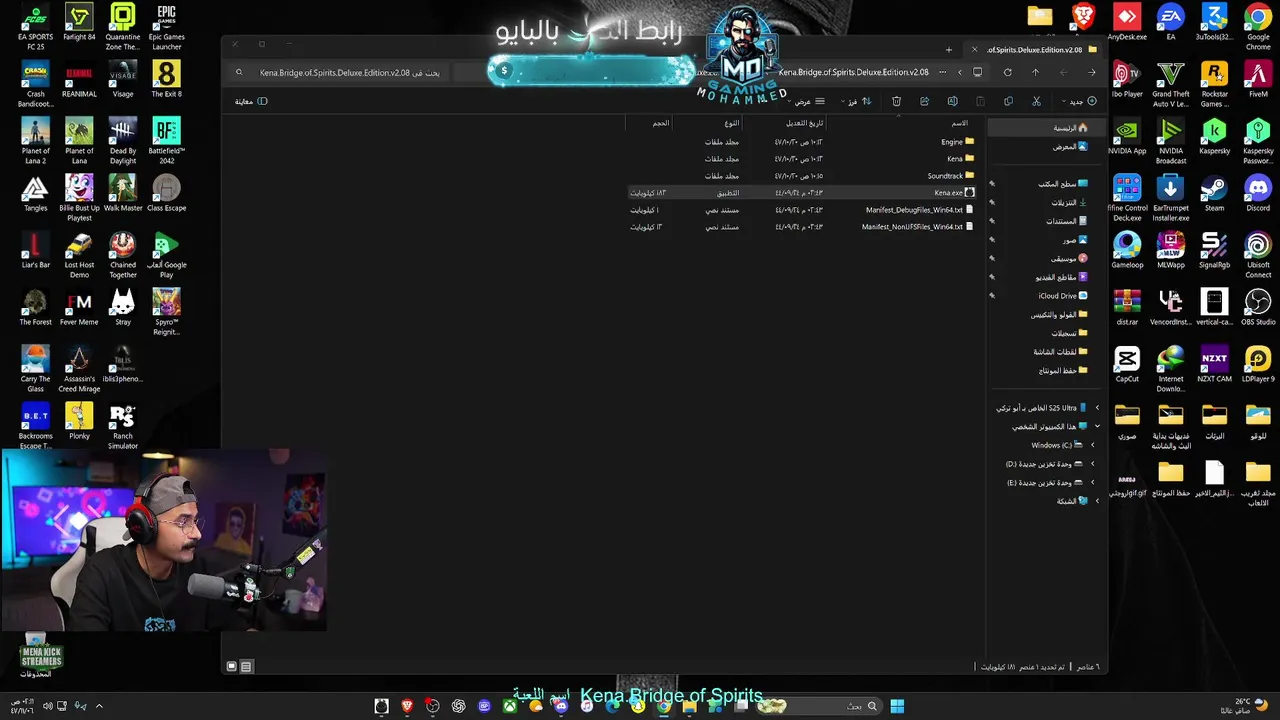This screenshot has height=720, width=1280.
Task: Switch to large icons view in status bar
Action: (x=232, y=666)
